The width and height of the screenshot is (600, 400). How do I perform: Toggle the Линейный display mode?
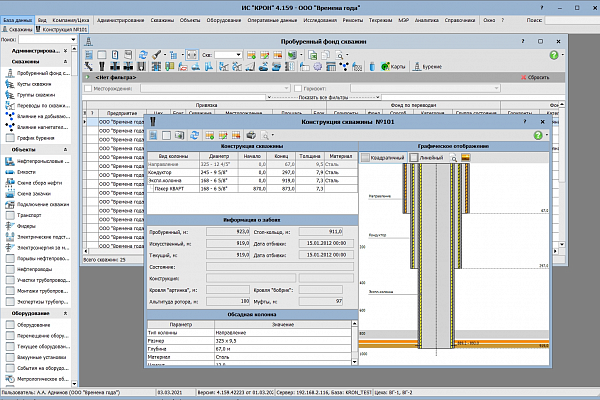tap(427, 158)
